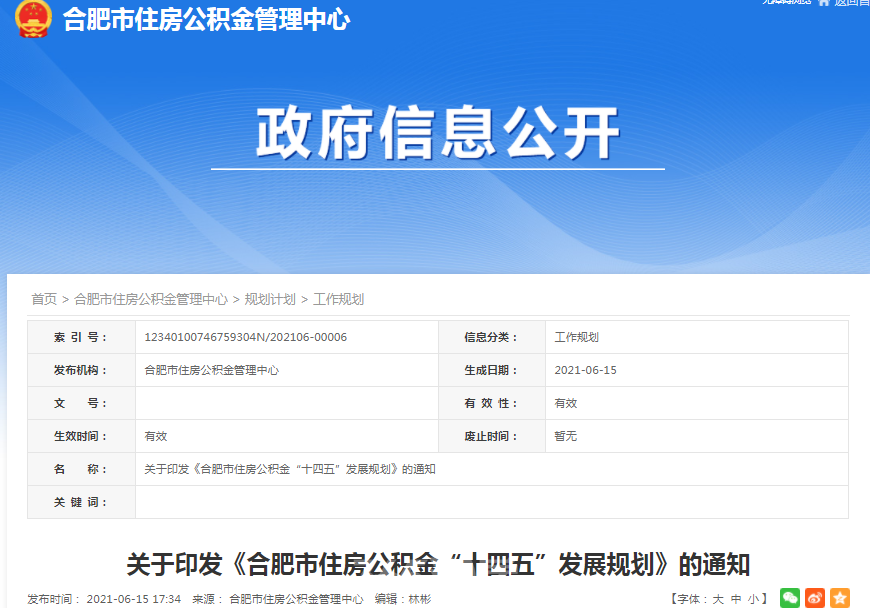Screen dimensions: 870x608
Task: Click the document name in 名称 row
Action: pyautogui.click(x=290, y=469)
